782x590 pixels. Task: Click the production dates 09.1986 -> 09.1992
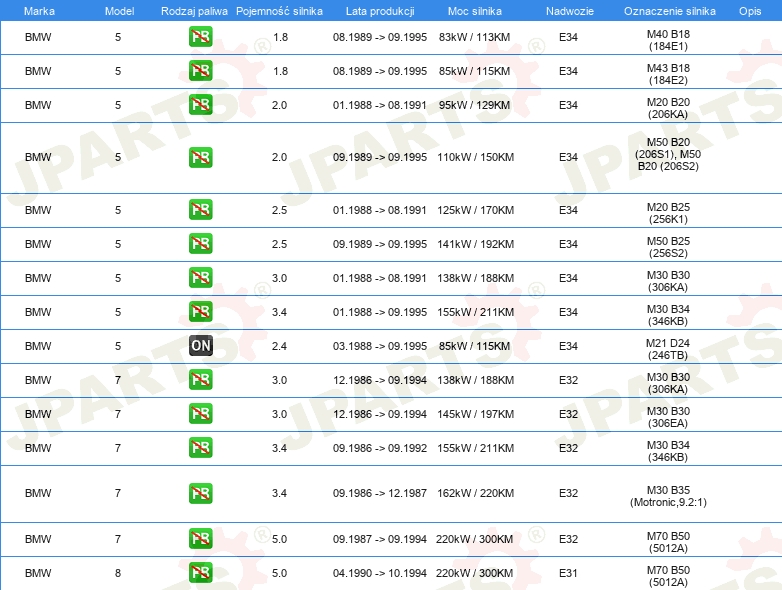(x=380, y=448)
